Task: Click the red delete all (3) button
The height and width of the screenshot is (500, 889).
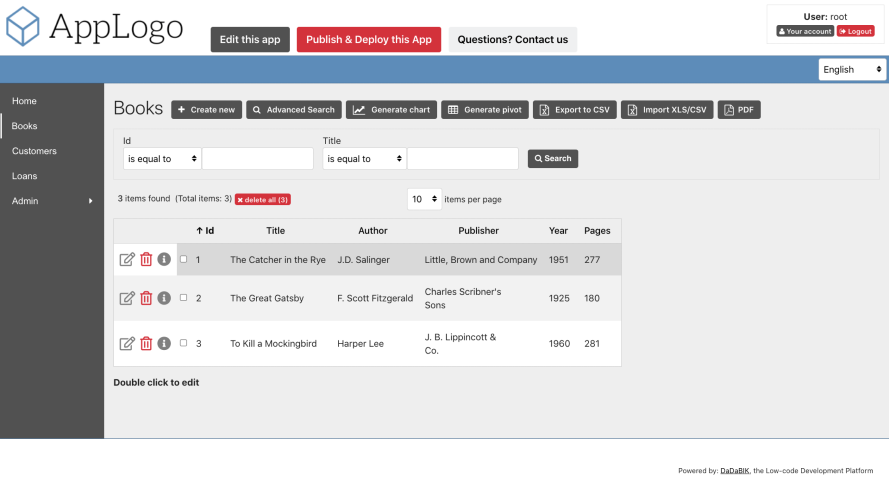Action: (263, 200)
